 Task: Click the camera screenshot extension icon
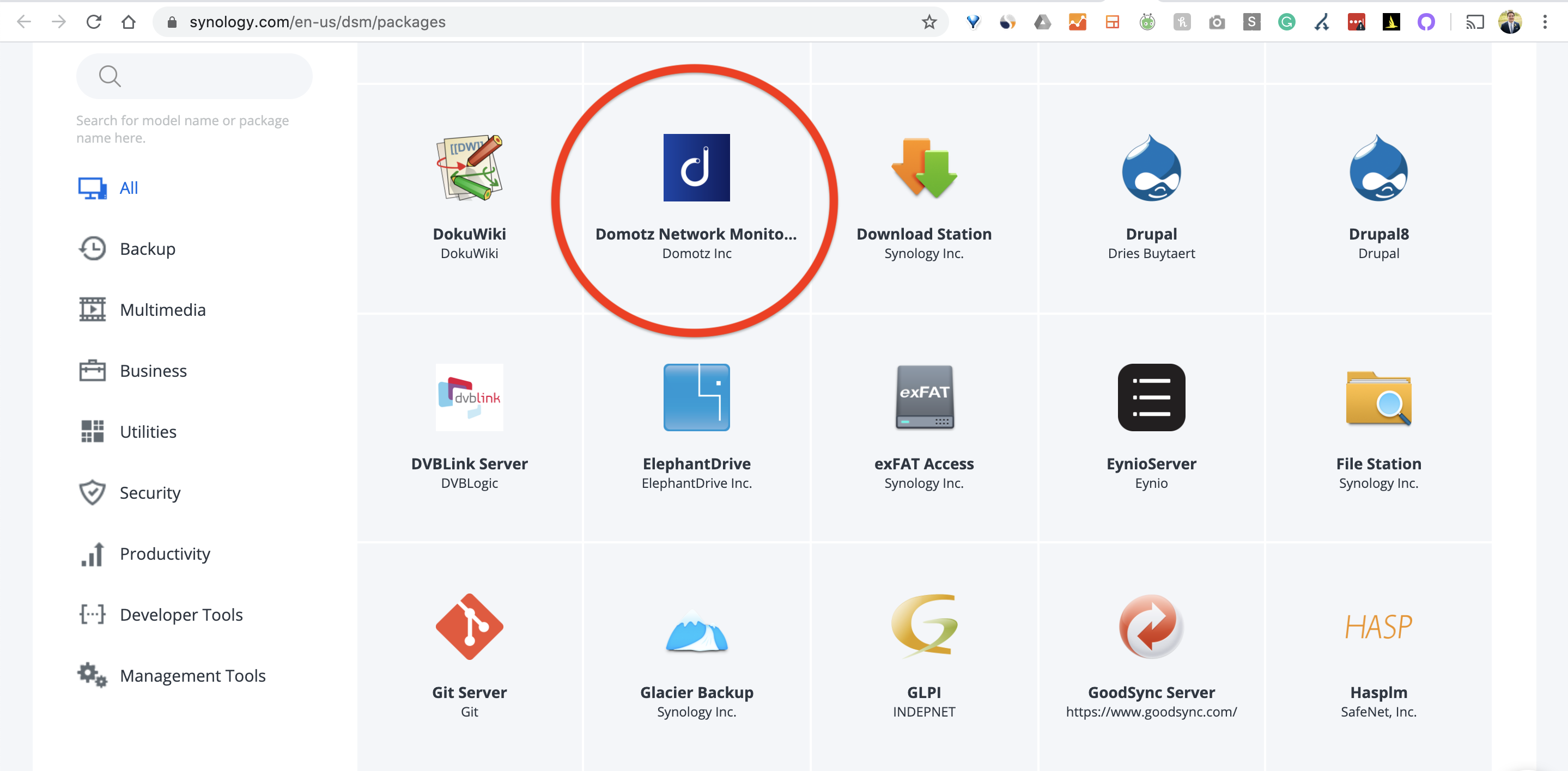pyautogui.click(x=1217, y=22)
